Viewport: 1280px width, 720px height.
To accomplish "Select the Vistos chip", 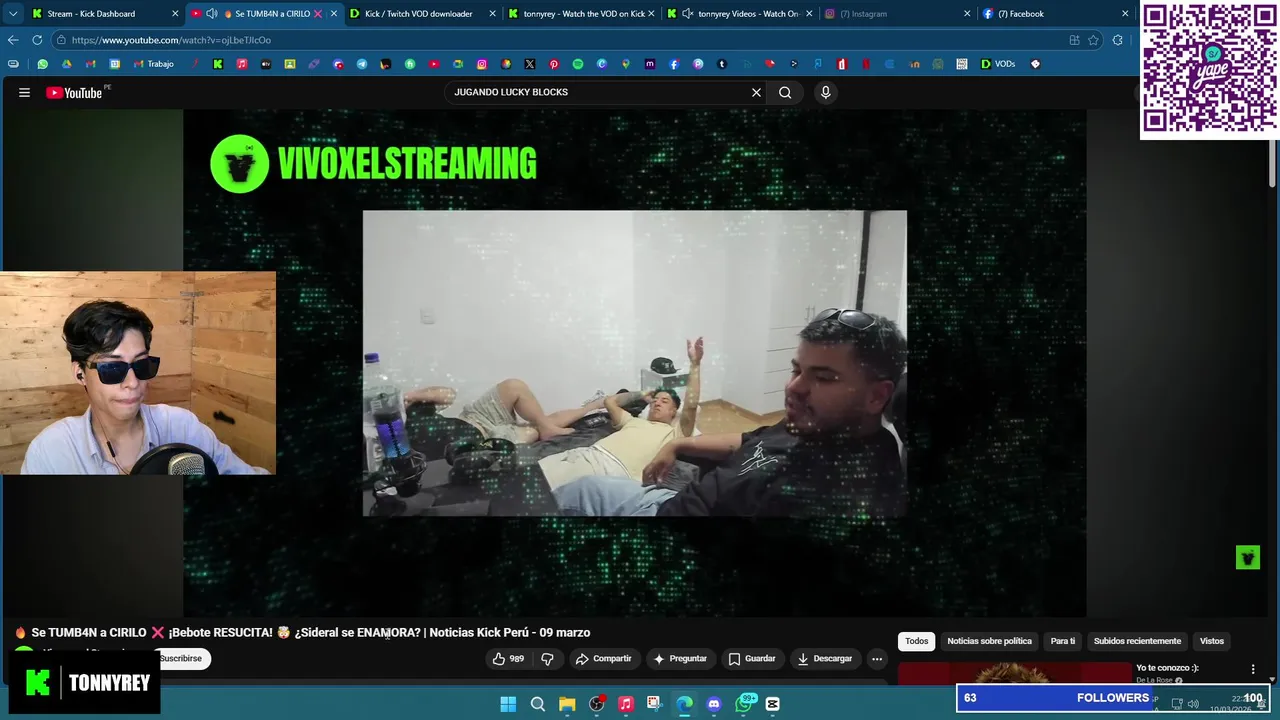I will pos(1212,641).
